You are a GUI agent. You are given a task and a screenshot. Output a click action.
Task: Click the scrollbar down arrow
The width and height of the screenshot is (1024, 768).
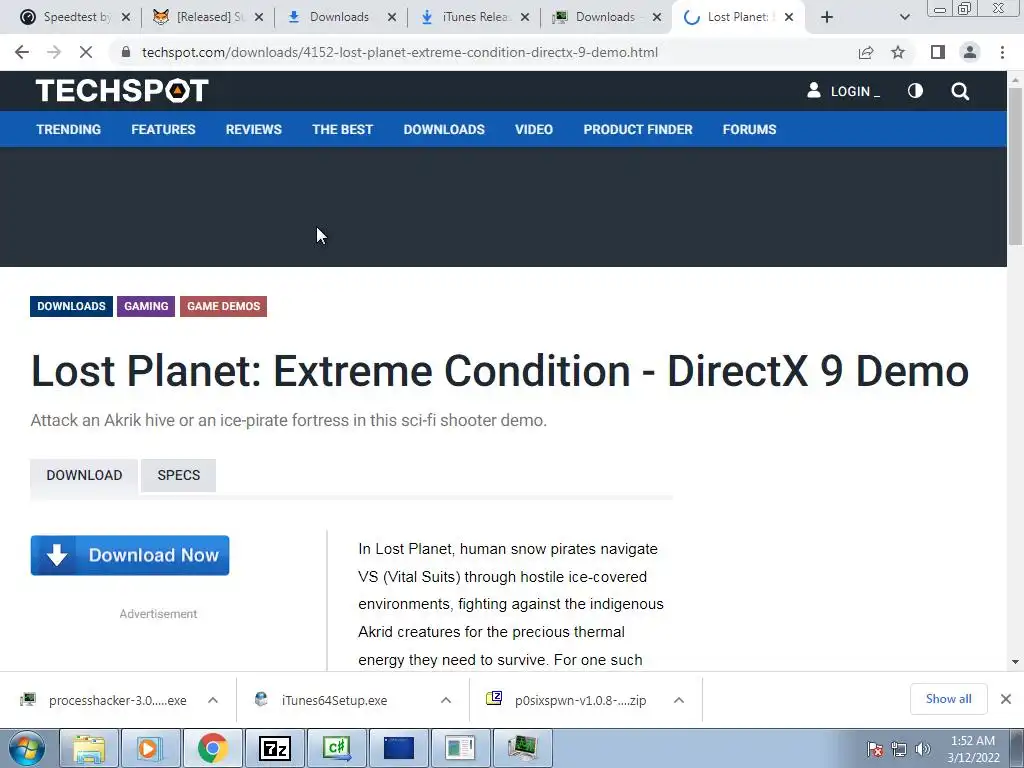tap(1015, 662)
